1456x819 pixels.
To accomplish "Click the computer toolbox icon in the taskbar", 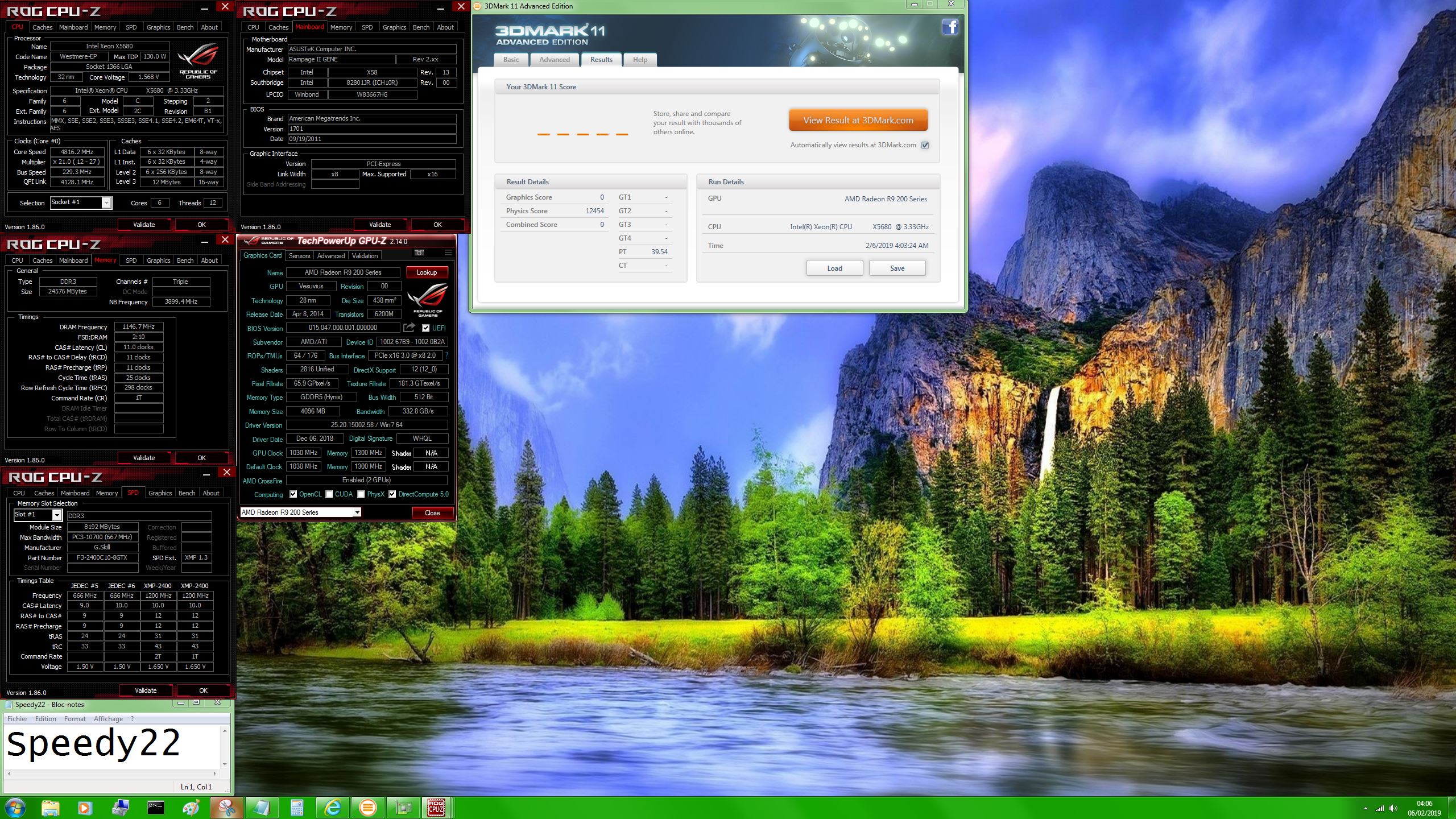I will (x=120, y=808).
